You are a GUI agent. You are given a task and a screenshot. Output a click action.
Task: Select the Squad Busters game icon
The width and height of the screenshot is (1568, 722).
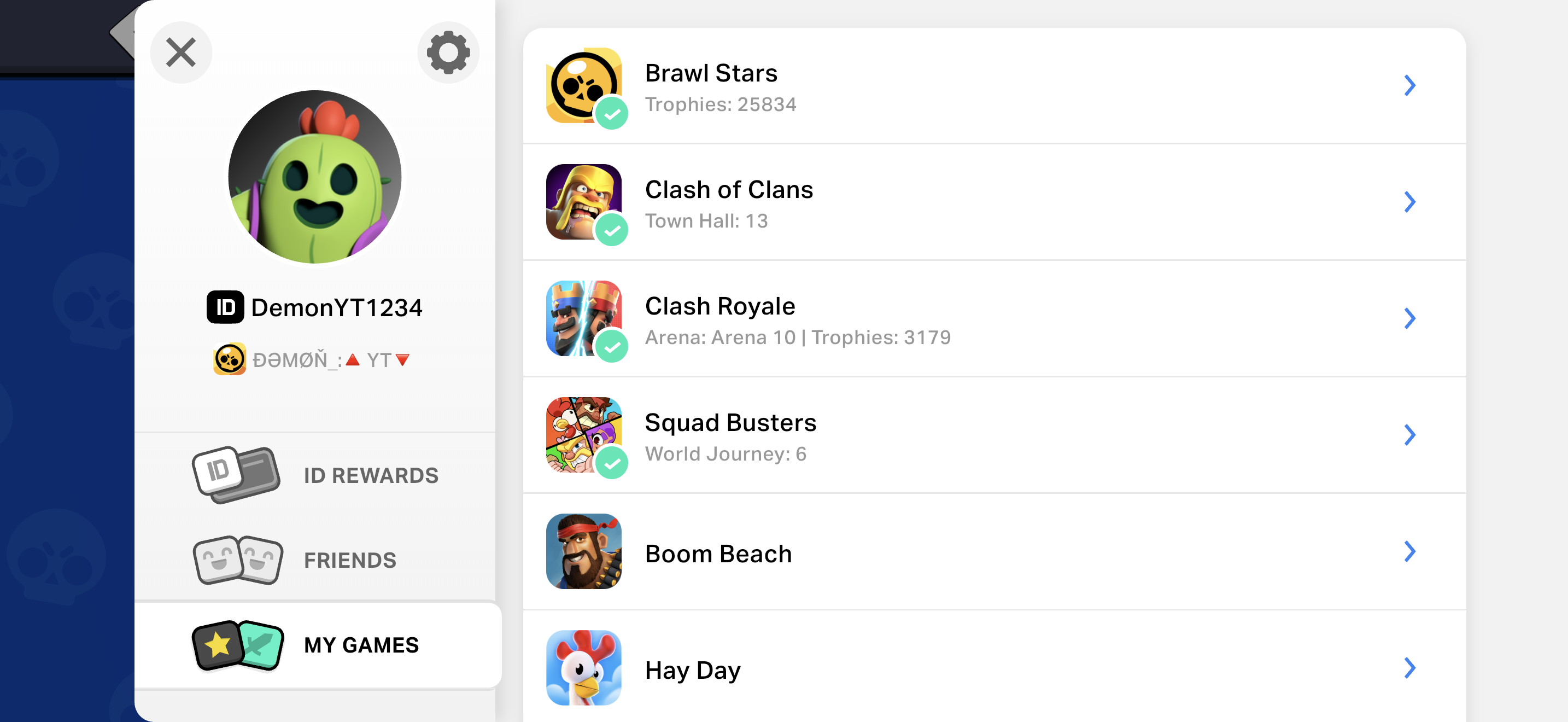coord(584,435)
